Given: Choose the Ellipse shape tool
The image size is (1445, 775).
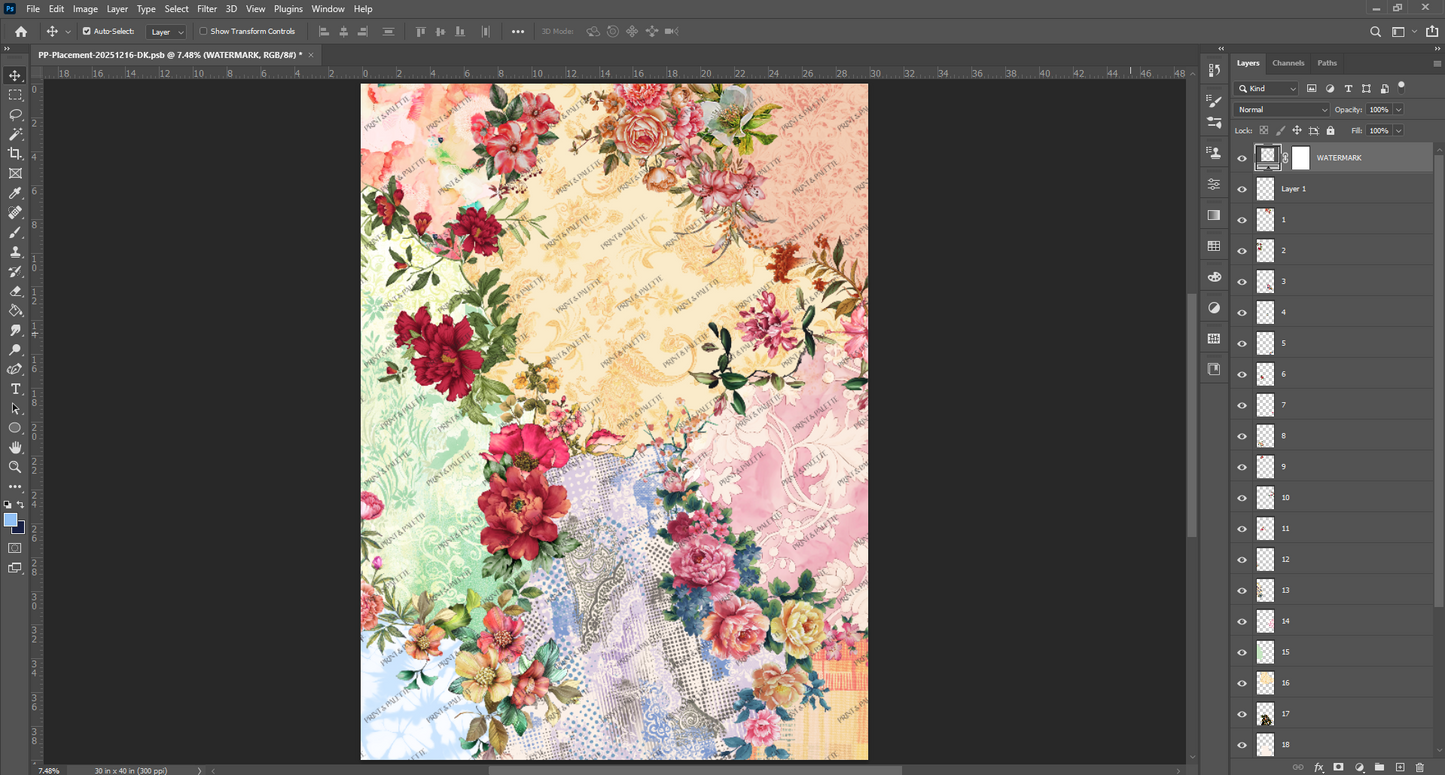Looking at the screenshot, I should pos(15,428).
